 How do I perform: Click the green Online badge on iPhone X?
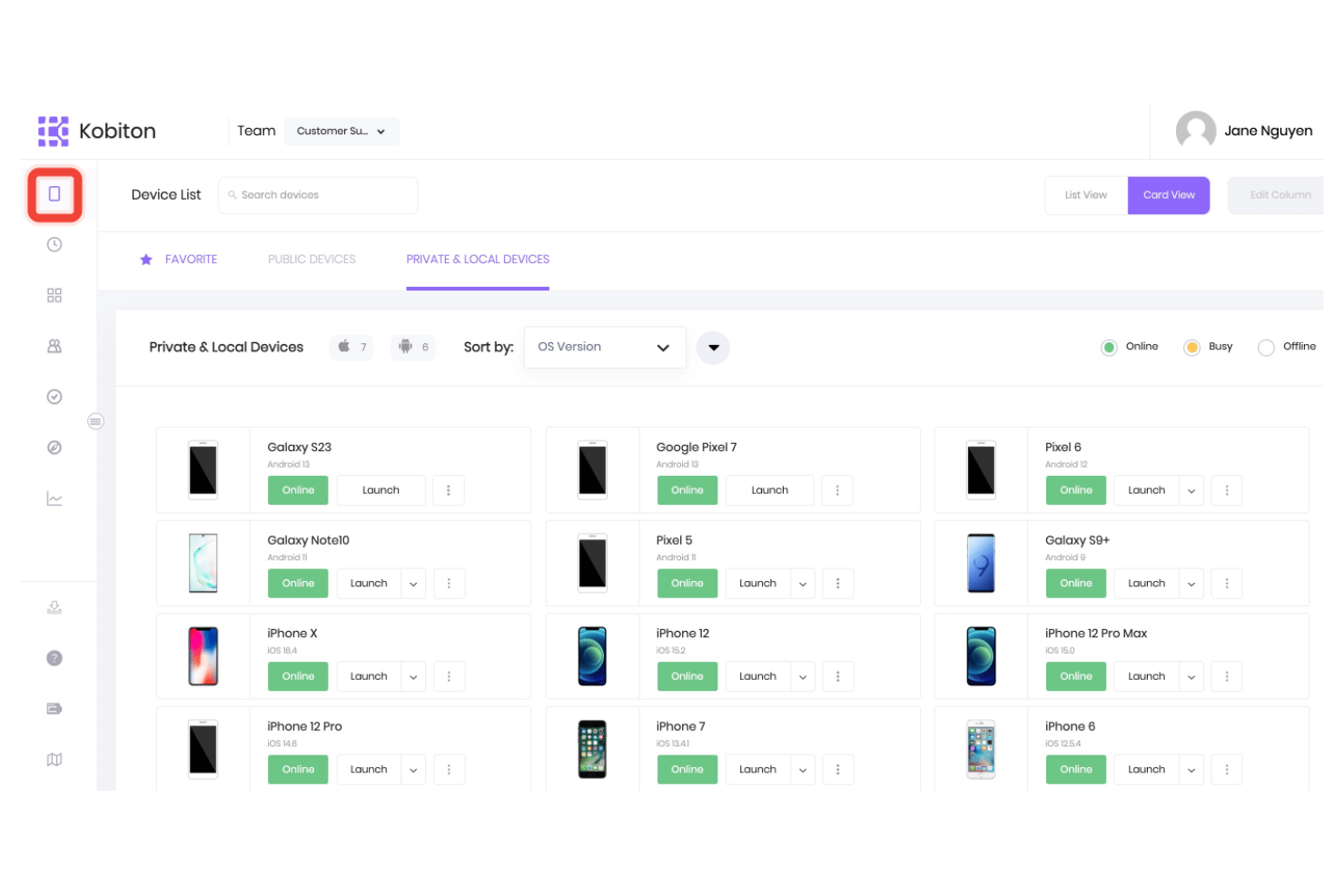[298, 675]
